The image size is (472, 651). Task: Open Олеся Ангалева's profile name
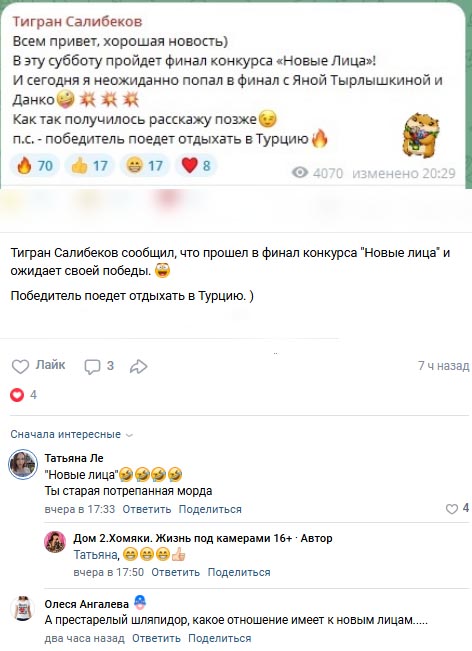click(x=87, y=604)
